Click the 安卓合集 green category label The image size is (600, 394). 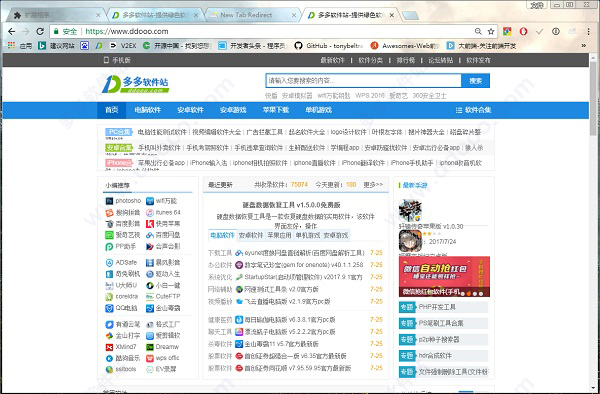[x=119, y=148]
